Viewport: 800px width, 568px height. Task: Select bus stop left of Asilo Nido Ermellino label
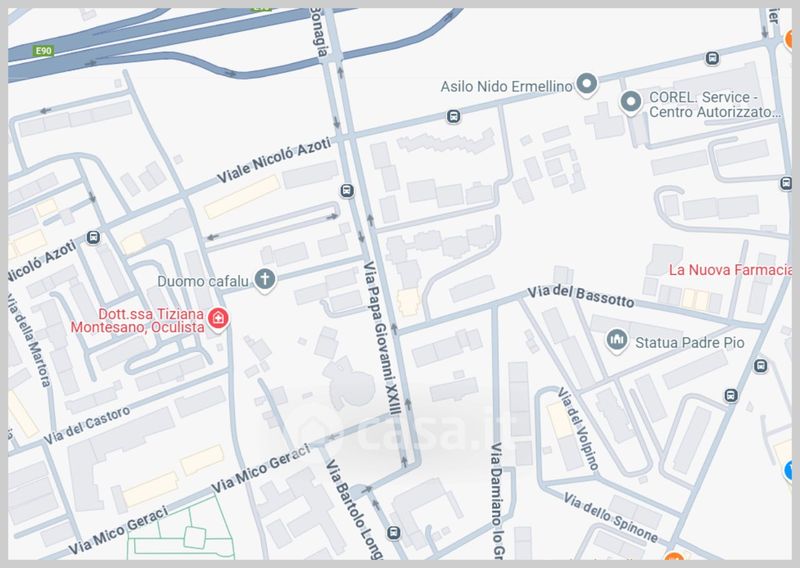453,117
